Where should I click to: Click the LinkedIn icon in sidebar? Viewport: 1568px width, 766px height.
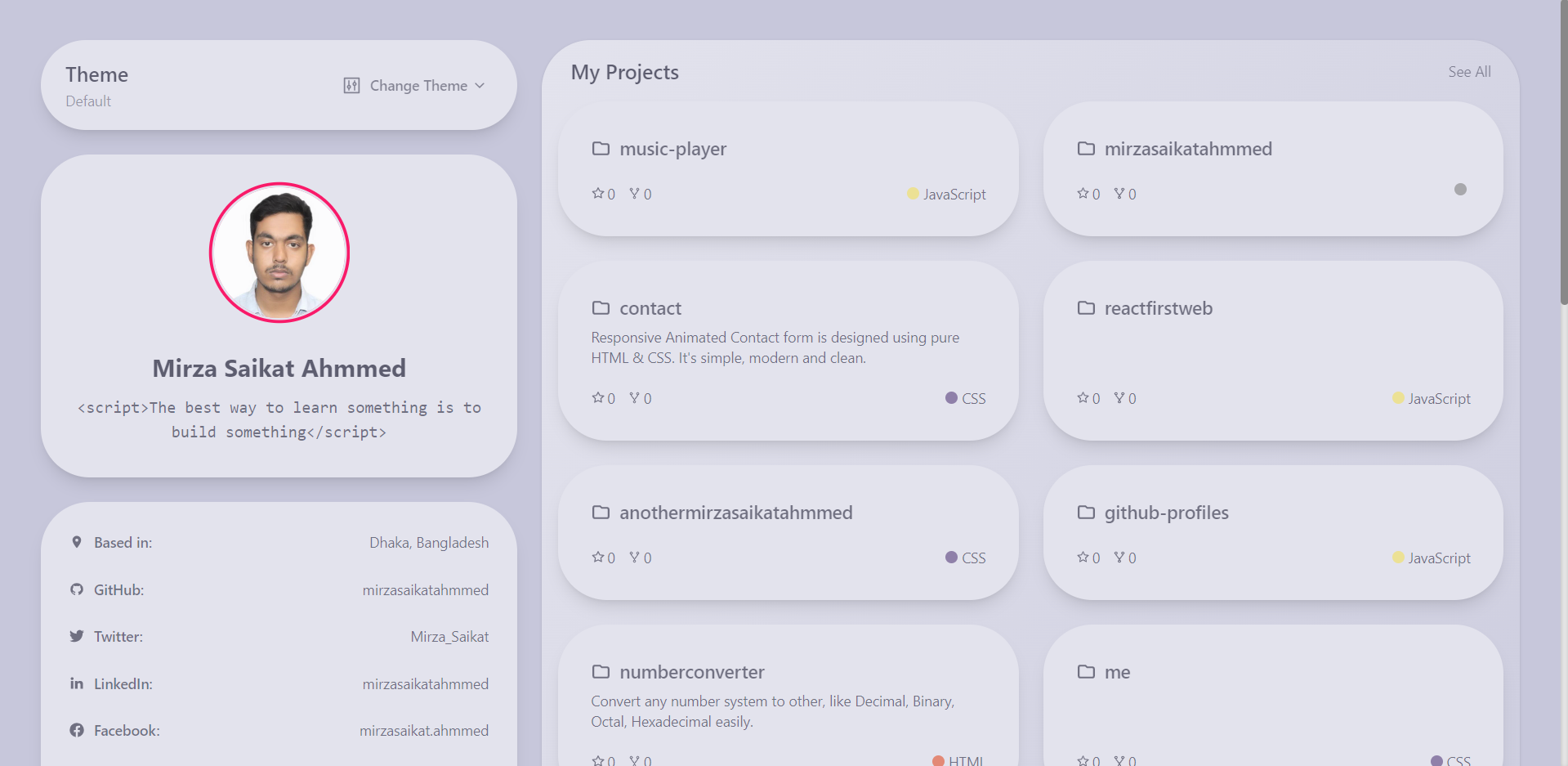[77, 683]
